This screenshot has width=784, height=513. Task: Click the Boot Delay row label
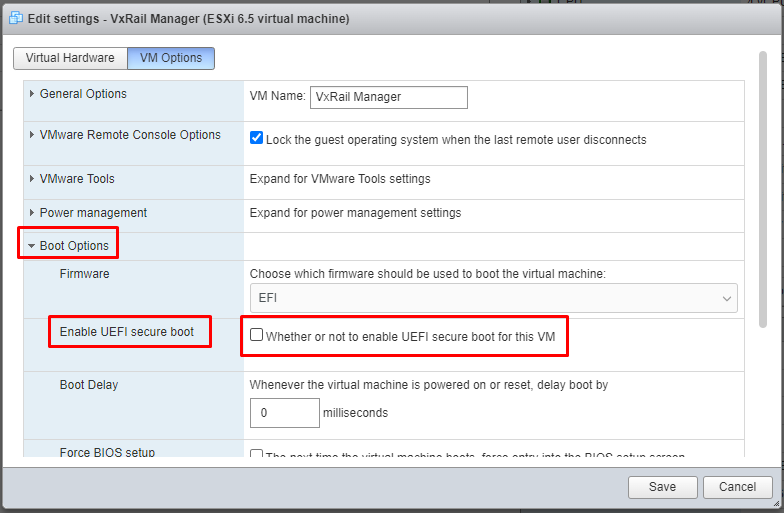coord(89,384)
